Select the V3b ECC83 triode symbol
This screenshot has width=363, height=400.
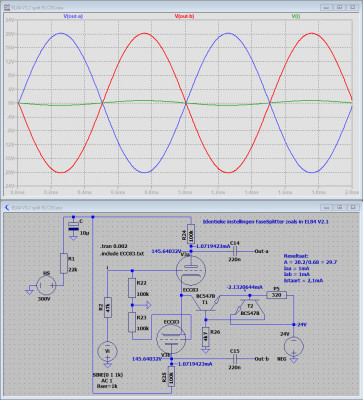(171, 338)
